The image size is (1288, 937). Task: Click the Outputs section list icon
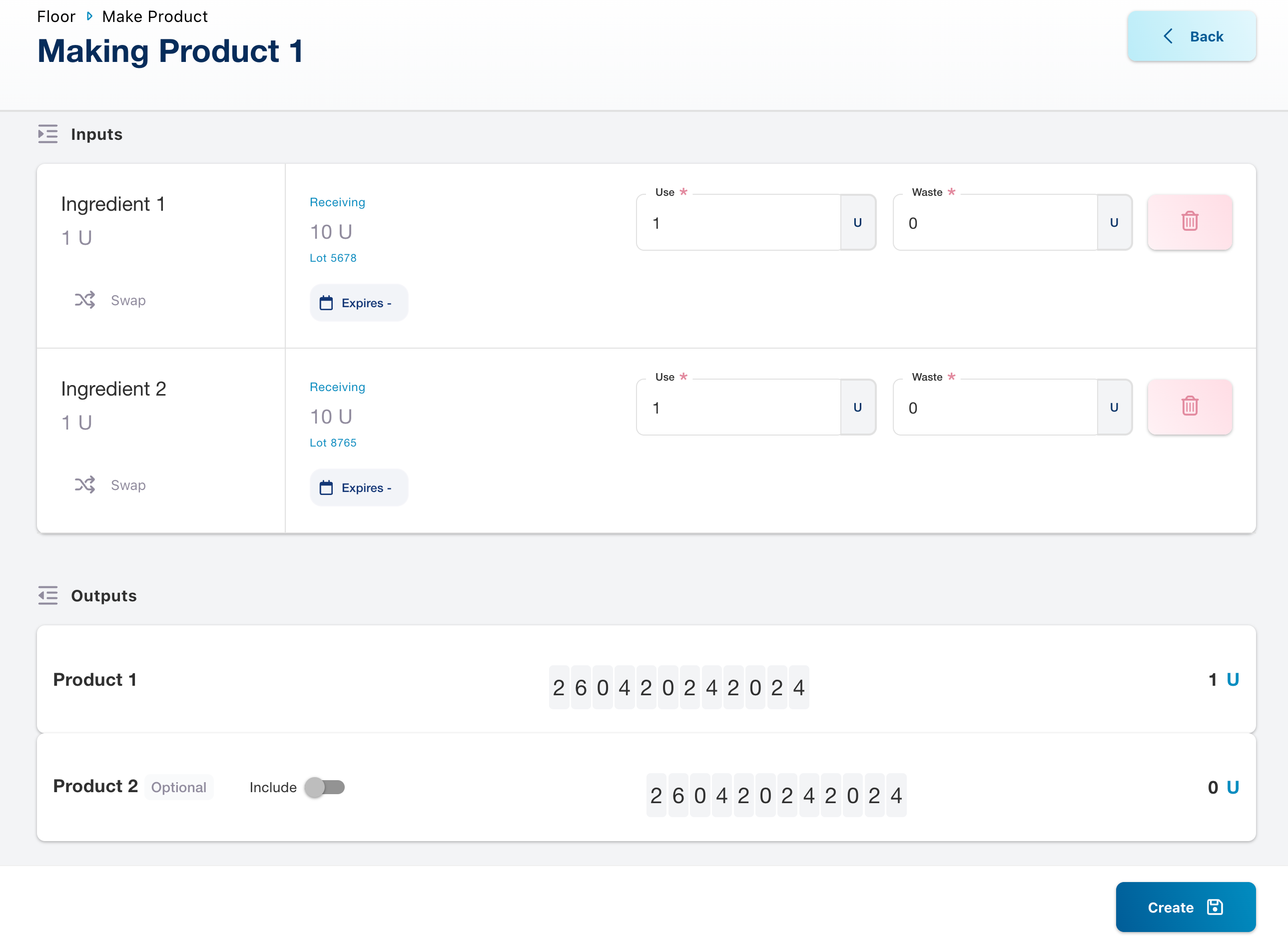47,595
